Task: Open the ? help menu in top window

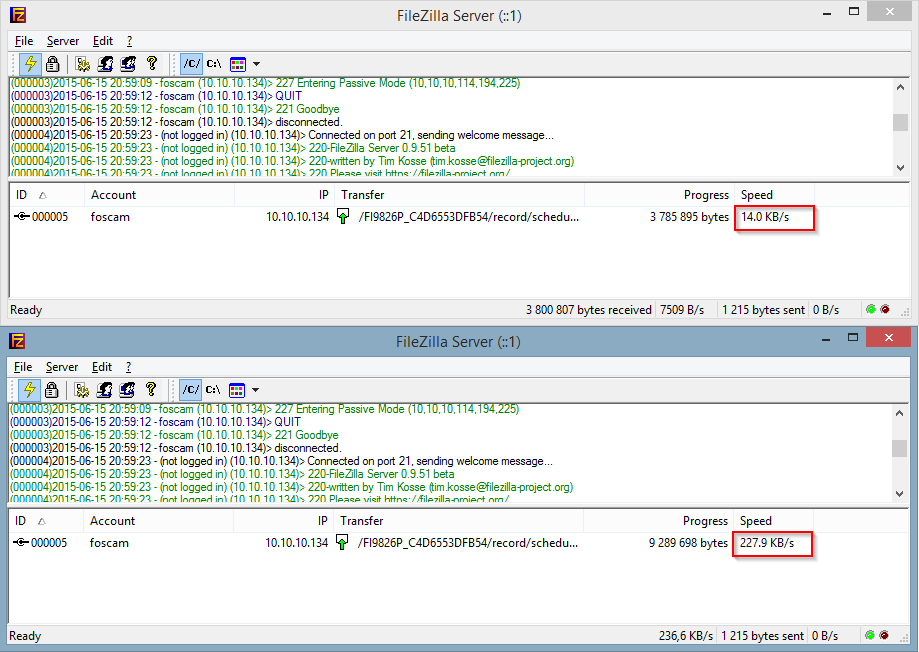Action: (130, 41)
